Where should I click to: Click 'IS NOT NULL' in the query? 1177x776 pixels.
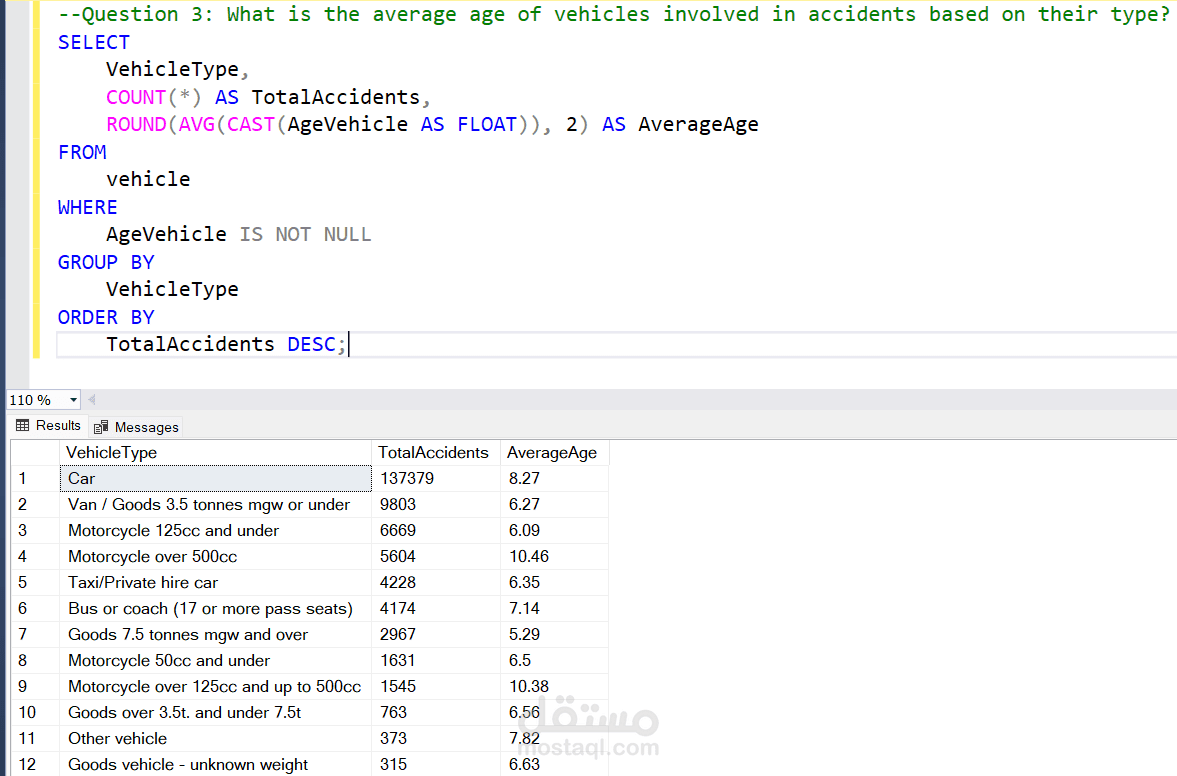coord(306,235)
